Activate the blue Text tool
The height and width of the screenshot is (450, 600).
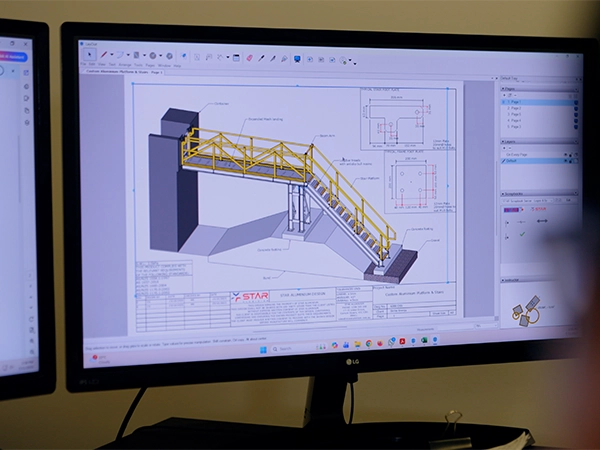[184, 56]
